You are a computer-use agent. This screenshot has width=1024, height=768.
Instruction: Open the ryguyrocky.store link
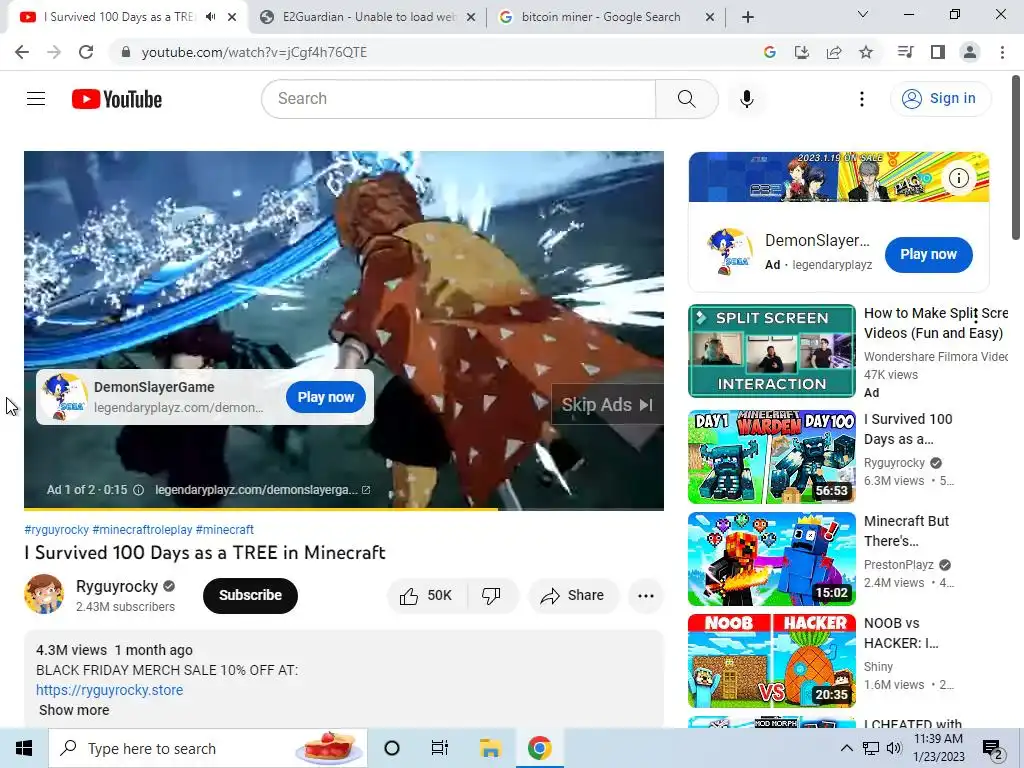(x=110, y=690)
